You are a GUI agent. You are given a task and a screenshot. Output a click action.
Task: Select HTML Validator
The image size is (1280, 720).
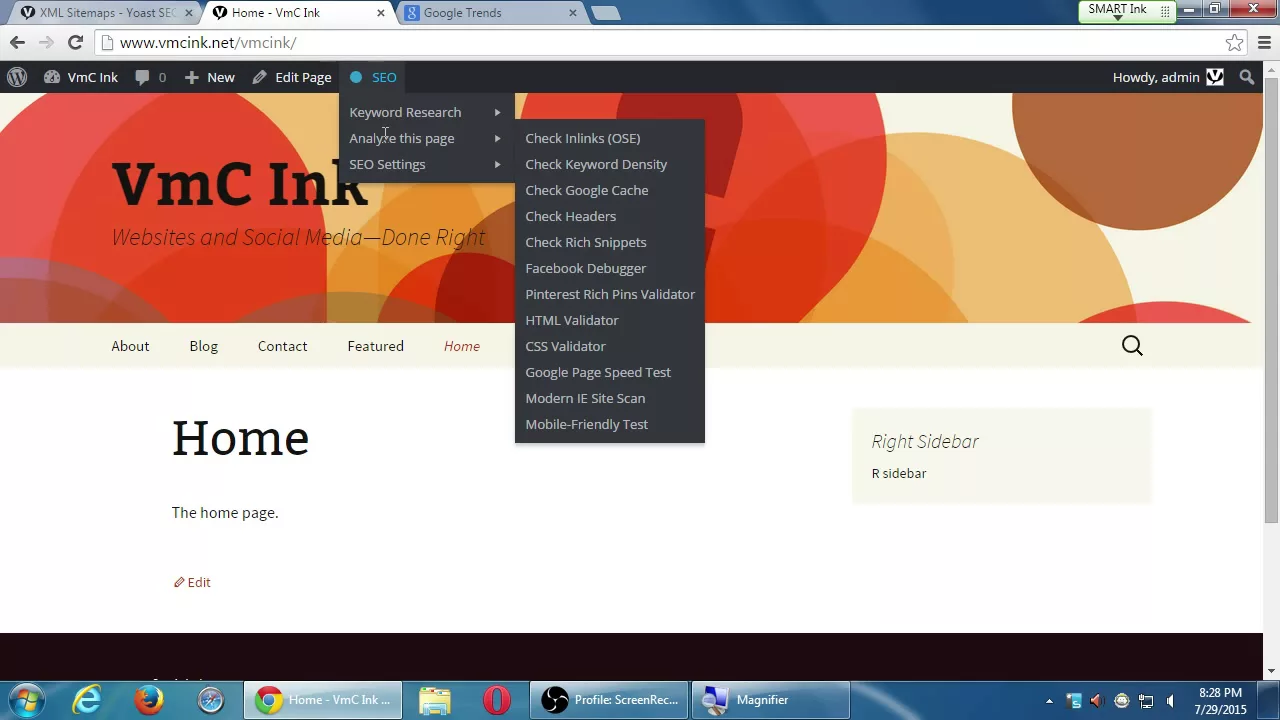click(x=572, y=320)
